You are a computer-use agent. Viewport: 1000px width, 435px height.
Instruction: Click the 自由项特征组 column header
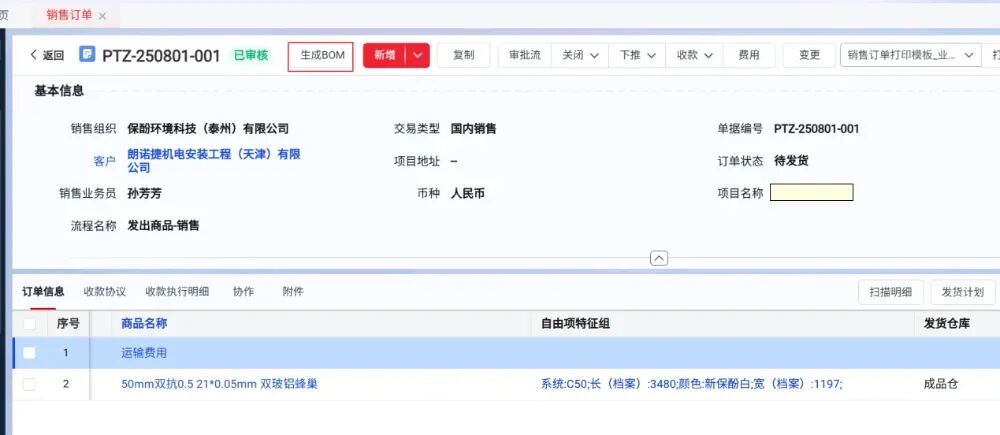[575, 323]
